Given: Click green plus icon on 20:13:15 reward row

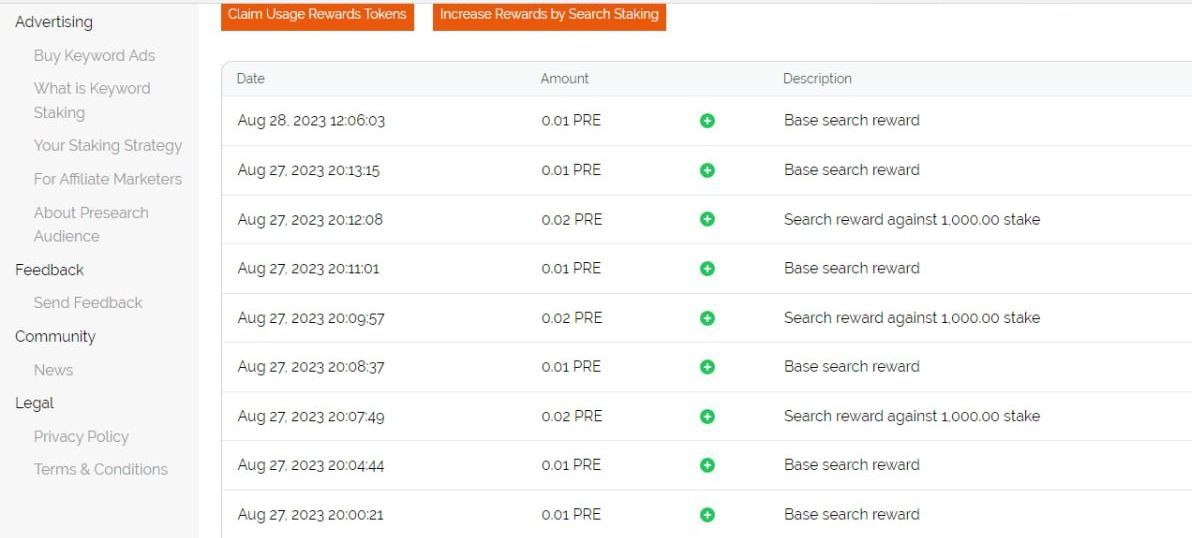Looking at the screenshot, I should coord(707,170).
